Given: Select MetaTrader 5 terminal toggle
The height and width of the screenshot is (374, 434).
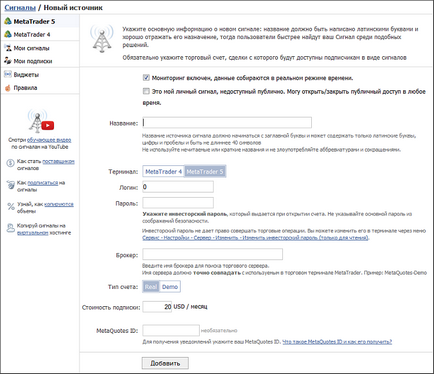Looking at the screenshot, I should tap(205, 171).
